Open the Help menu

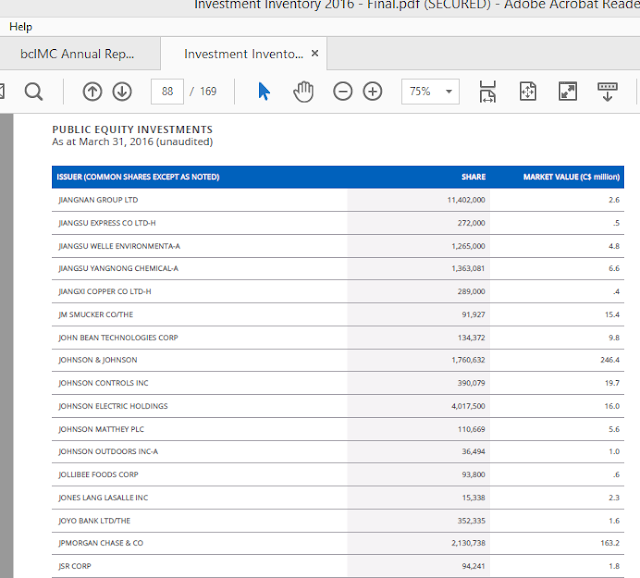coord(20,27)
